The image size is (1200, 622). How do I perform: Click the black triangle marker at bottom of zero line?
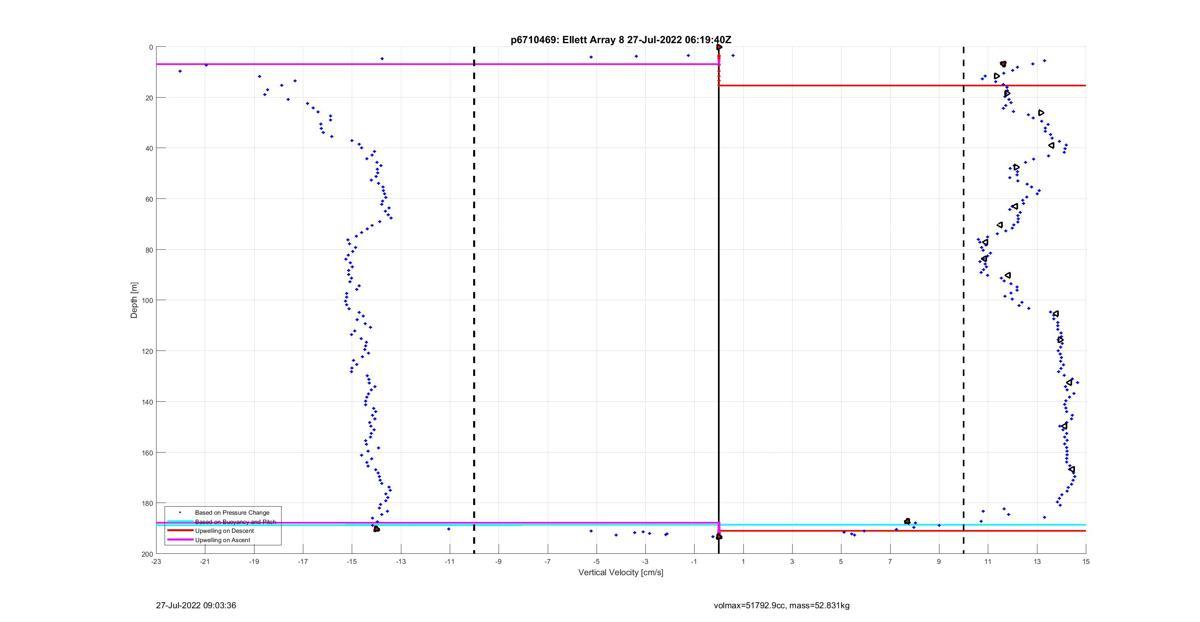point(719,536)
